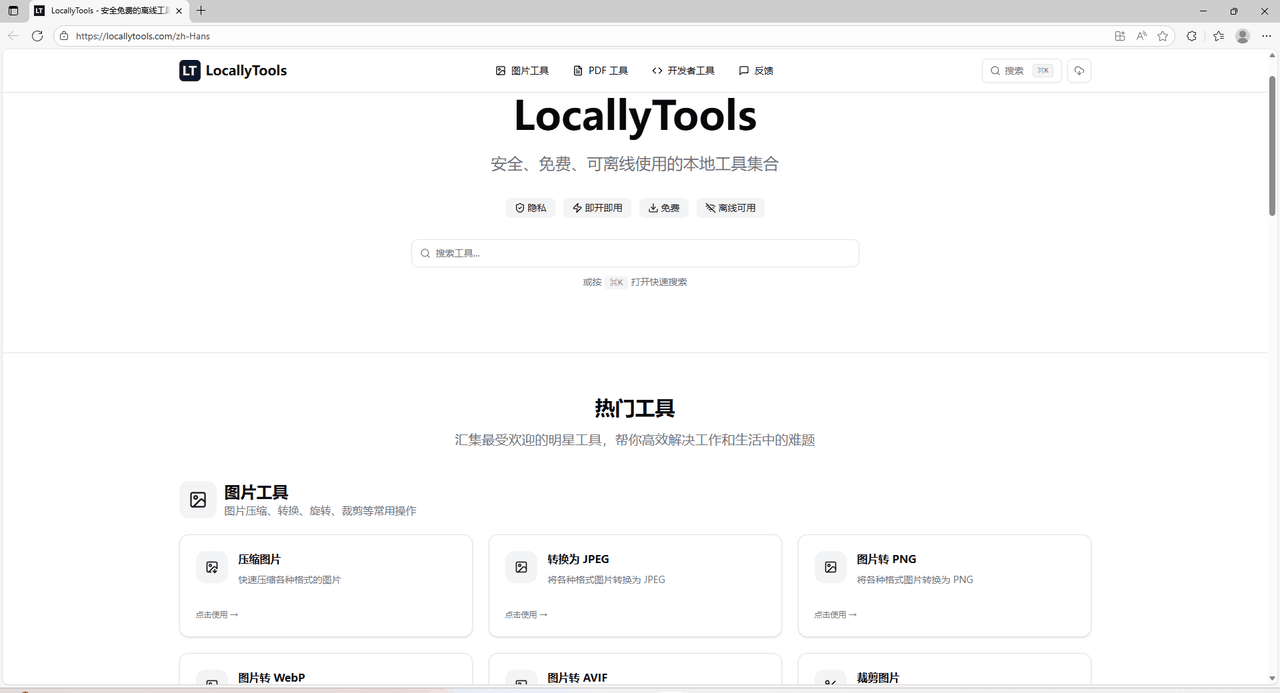Open the PDF 工具 navigation menu
The width and height of the screenshot is (1280, 693).
[x=600, y=71]
